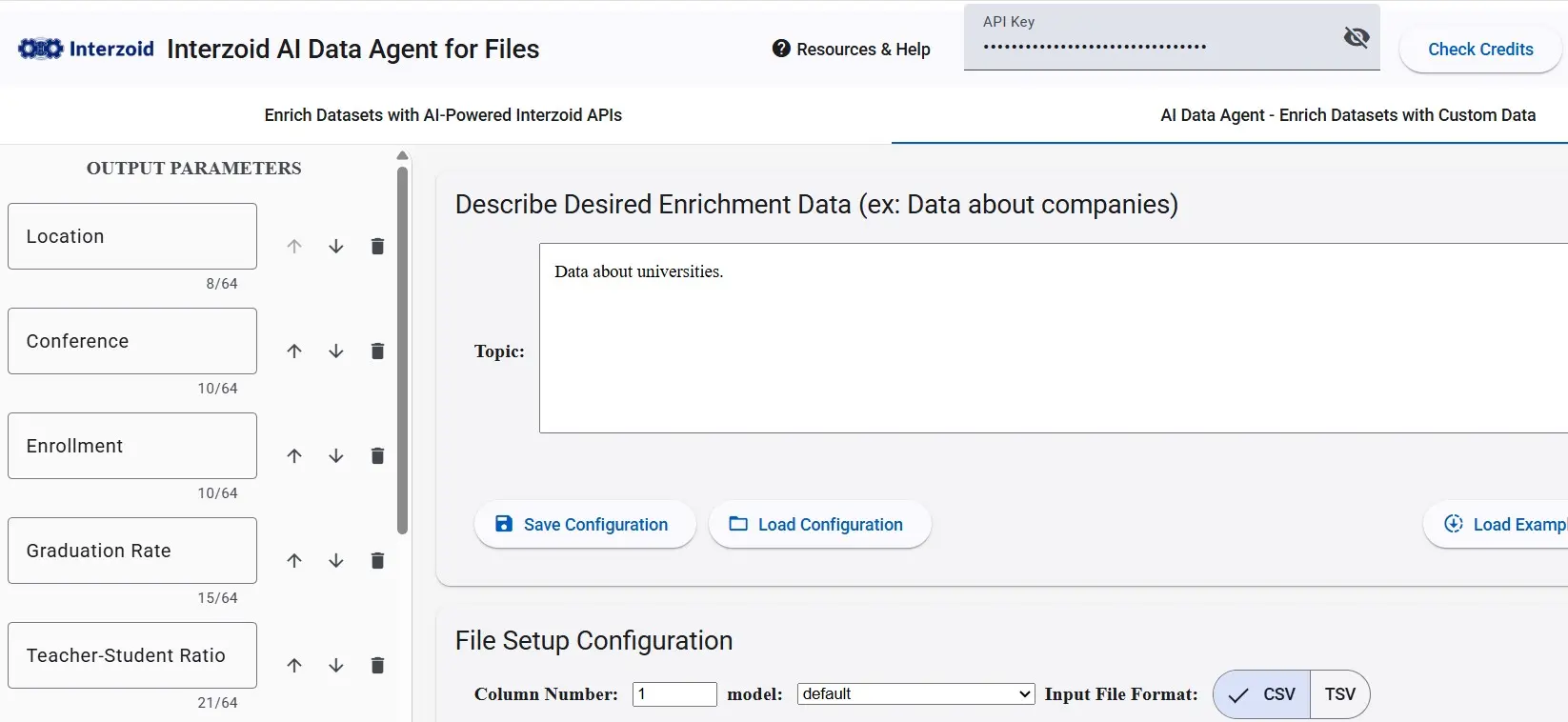This screenshot has height=722, width=1568.
Task: Delete the Location parameter
Action: tap(377, 247)
